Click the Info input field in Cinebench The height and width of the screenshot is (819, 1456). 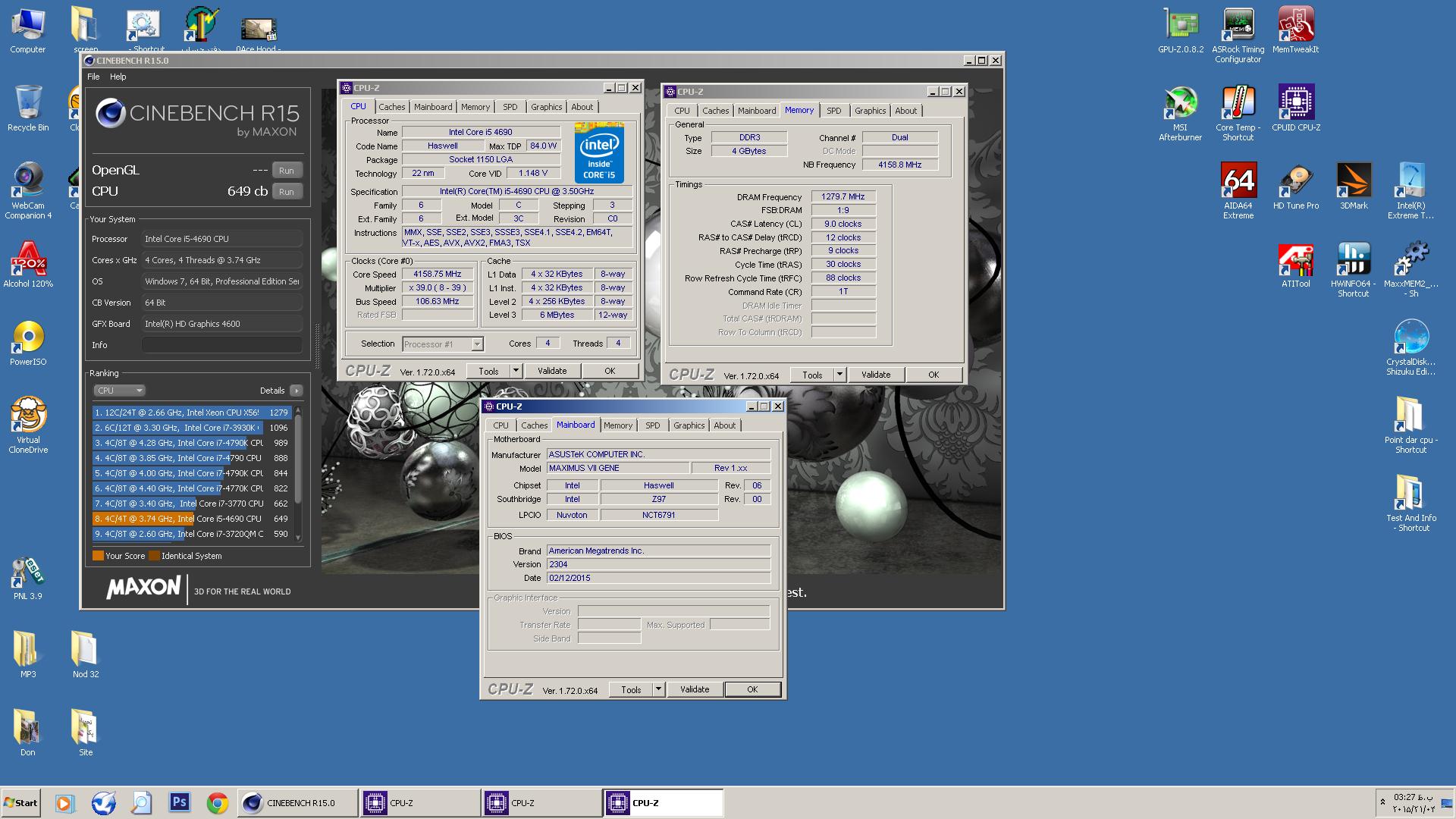[222, 345]
